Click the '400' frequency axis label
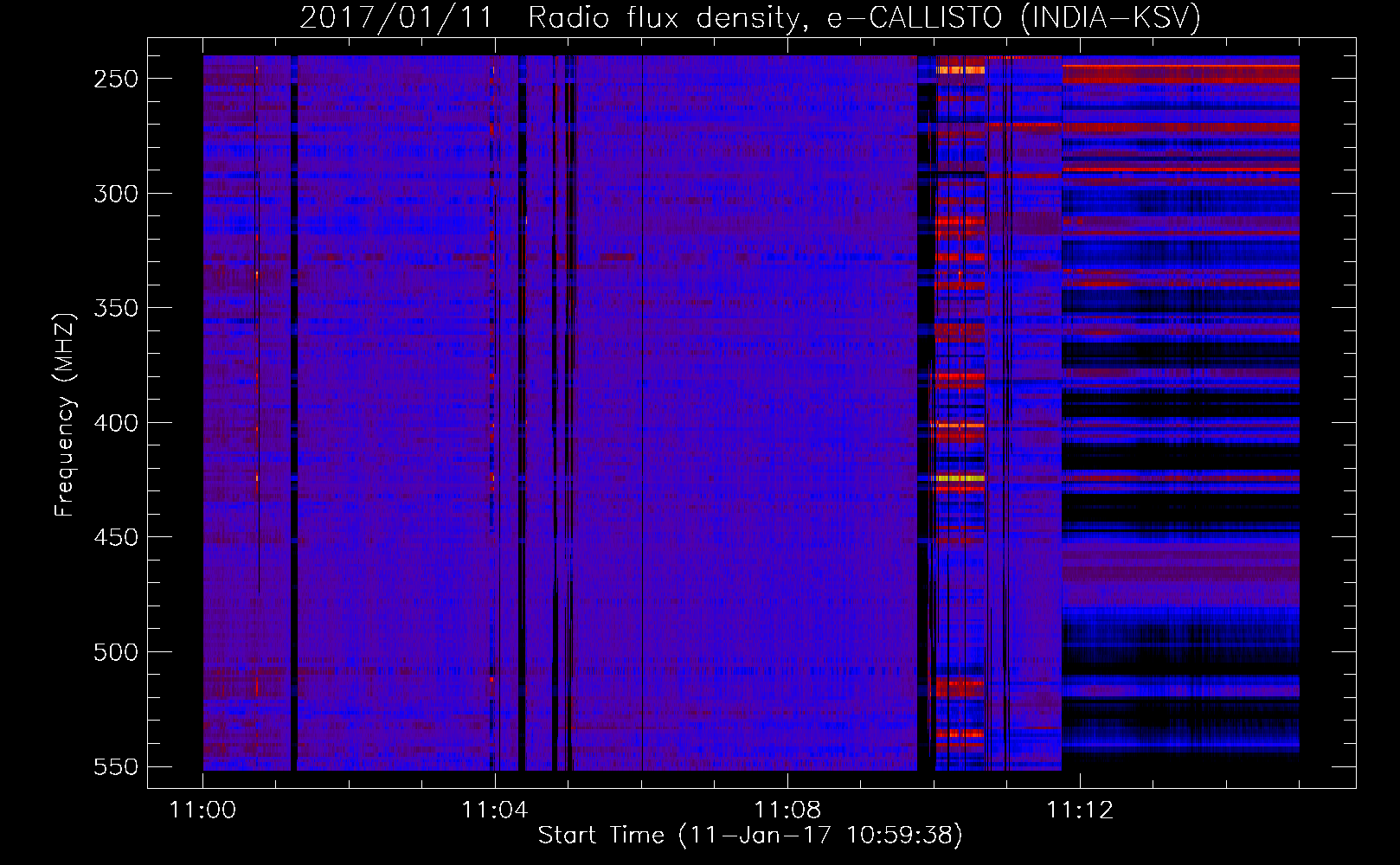This screenshot has width=1400, height=865. [116, 423]
